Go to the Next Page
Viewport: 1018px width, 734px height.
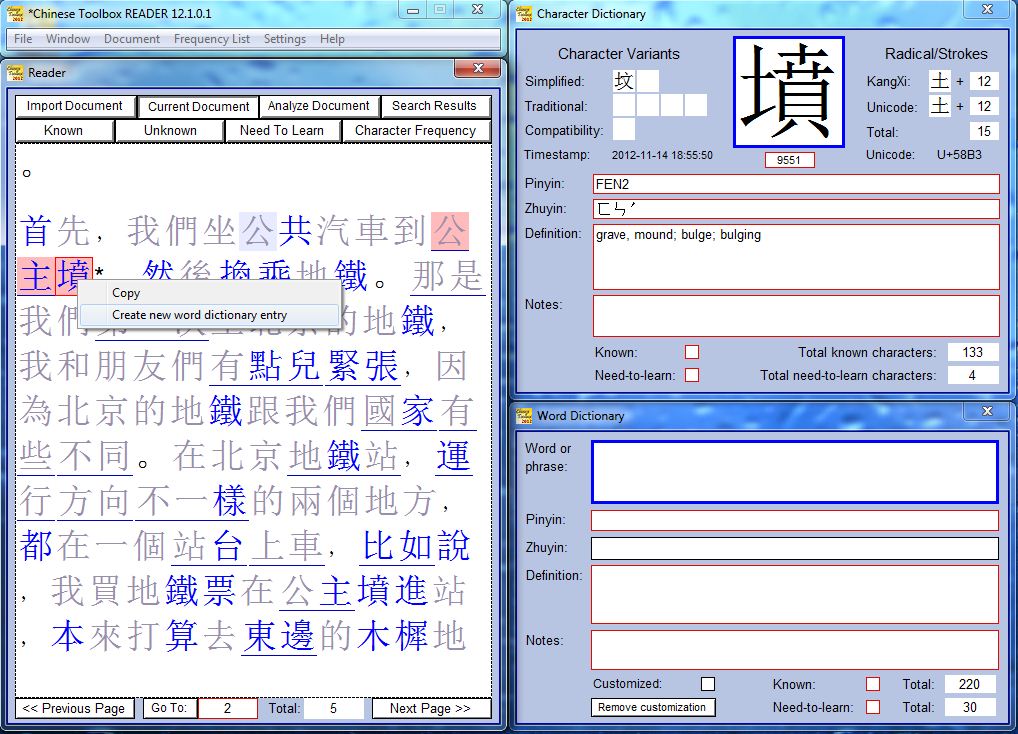pyautogui.click(x=430, y=708)
